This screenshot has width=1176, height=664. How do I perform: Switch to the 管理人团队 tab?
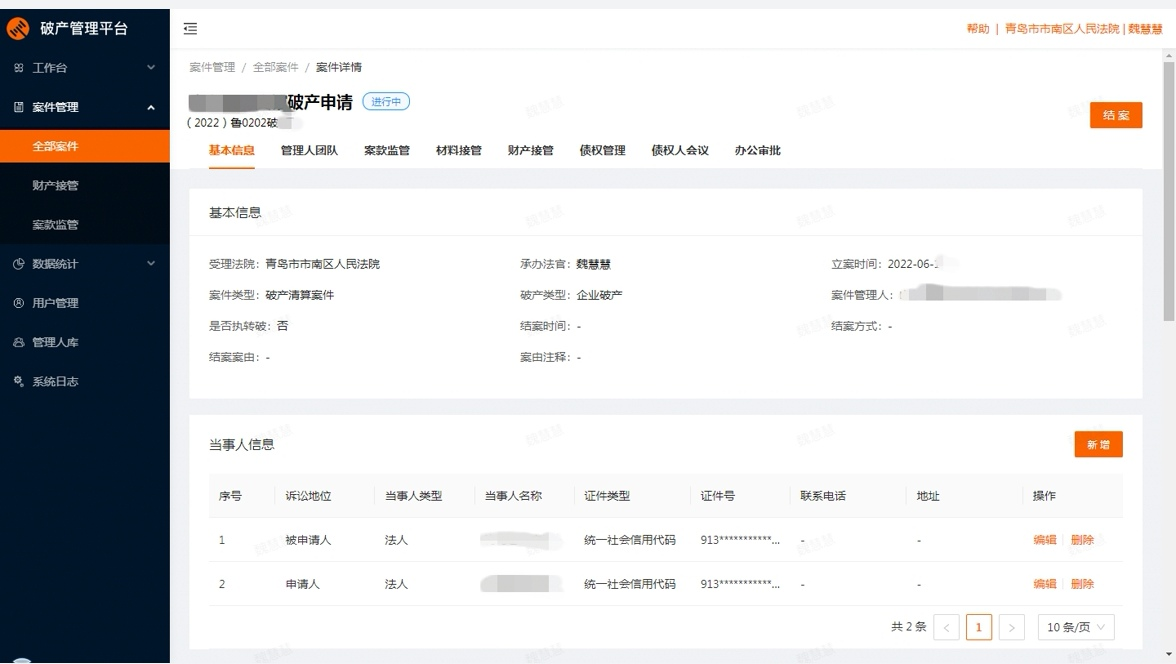tap(309, 151)
